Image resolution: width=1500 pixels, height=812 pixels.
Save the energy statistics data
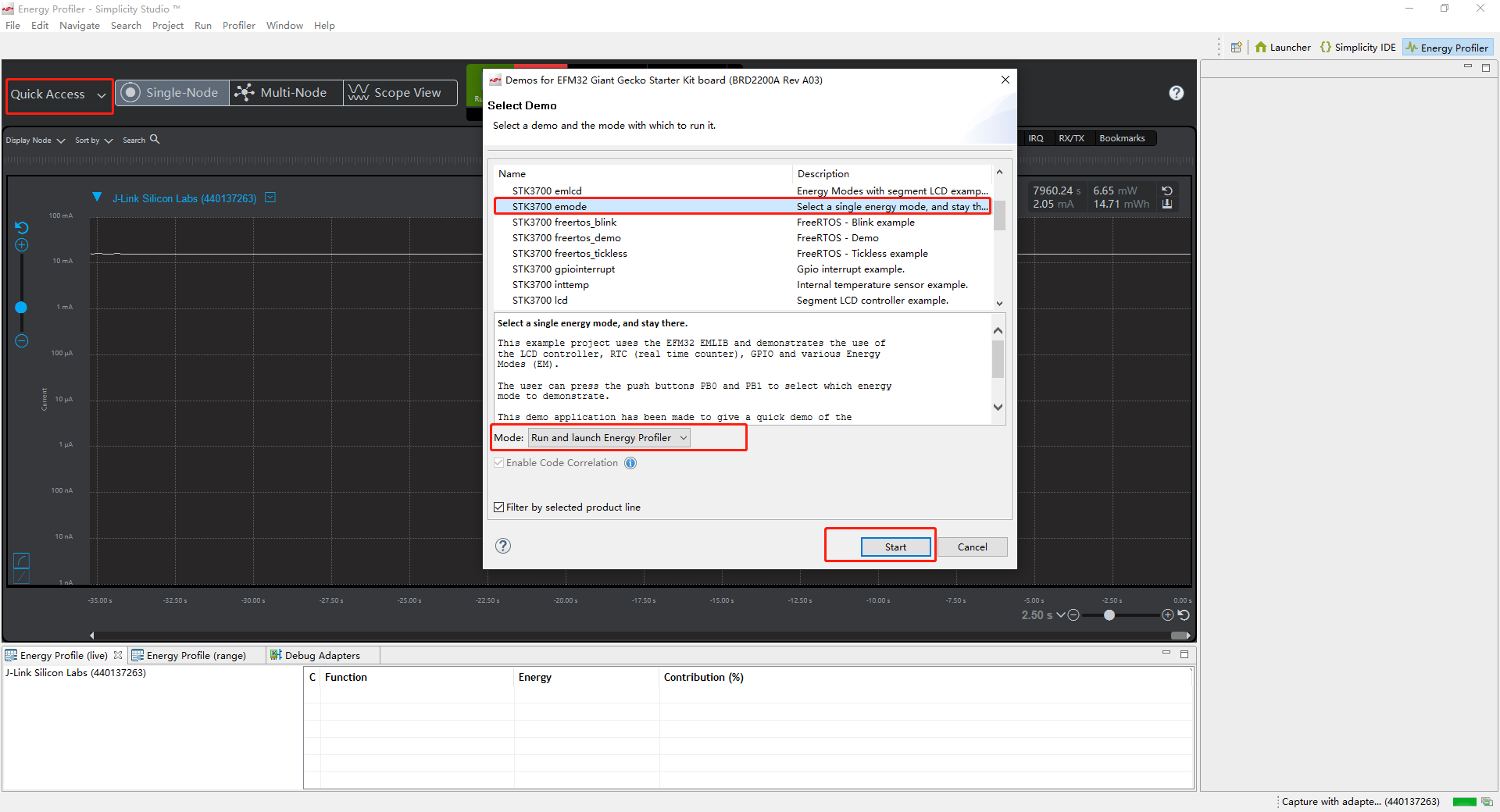coord(1167,204)
